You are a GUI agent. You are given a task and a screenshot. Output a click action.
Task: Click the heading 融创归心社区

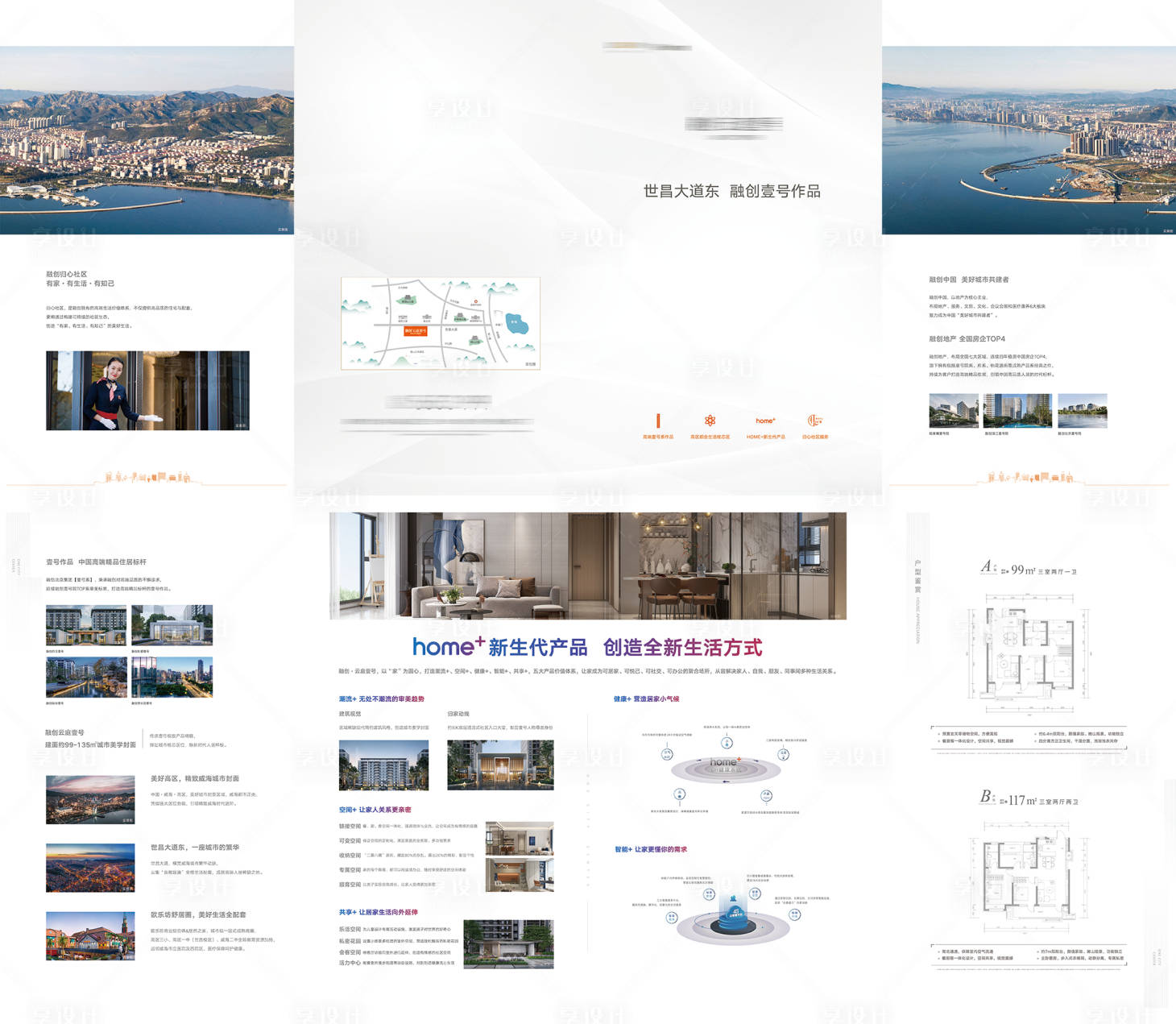pos(66,274)
